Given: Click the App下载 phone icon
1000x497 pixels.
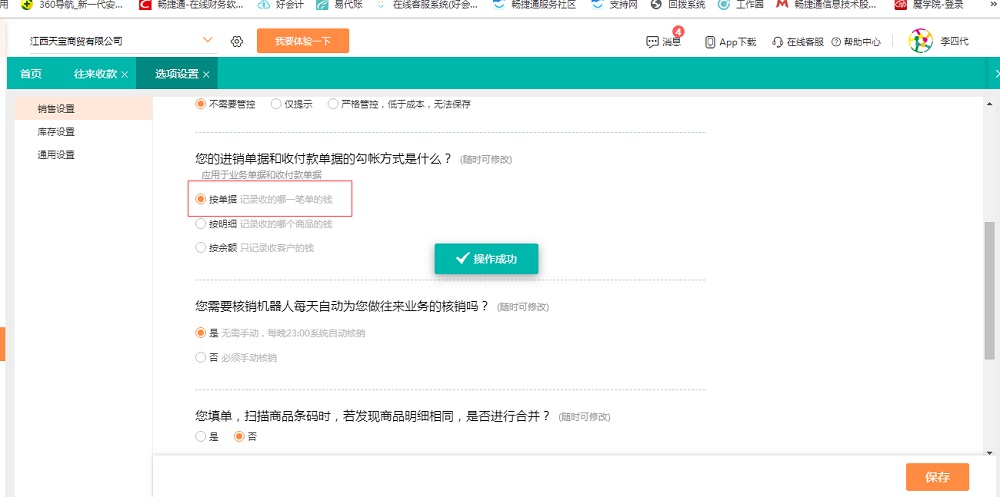Looking at the screenshot, I should pos(710,42).
